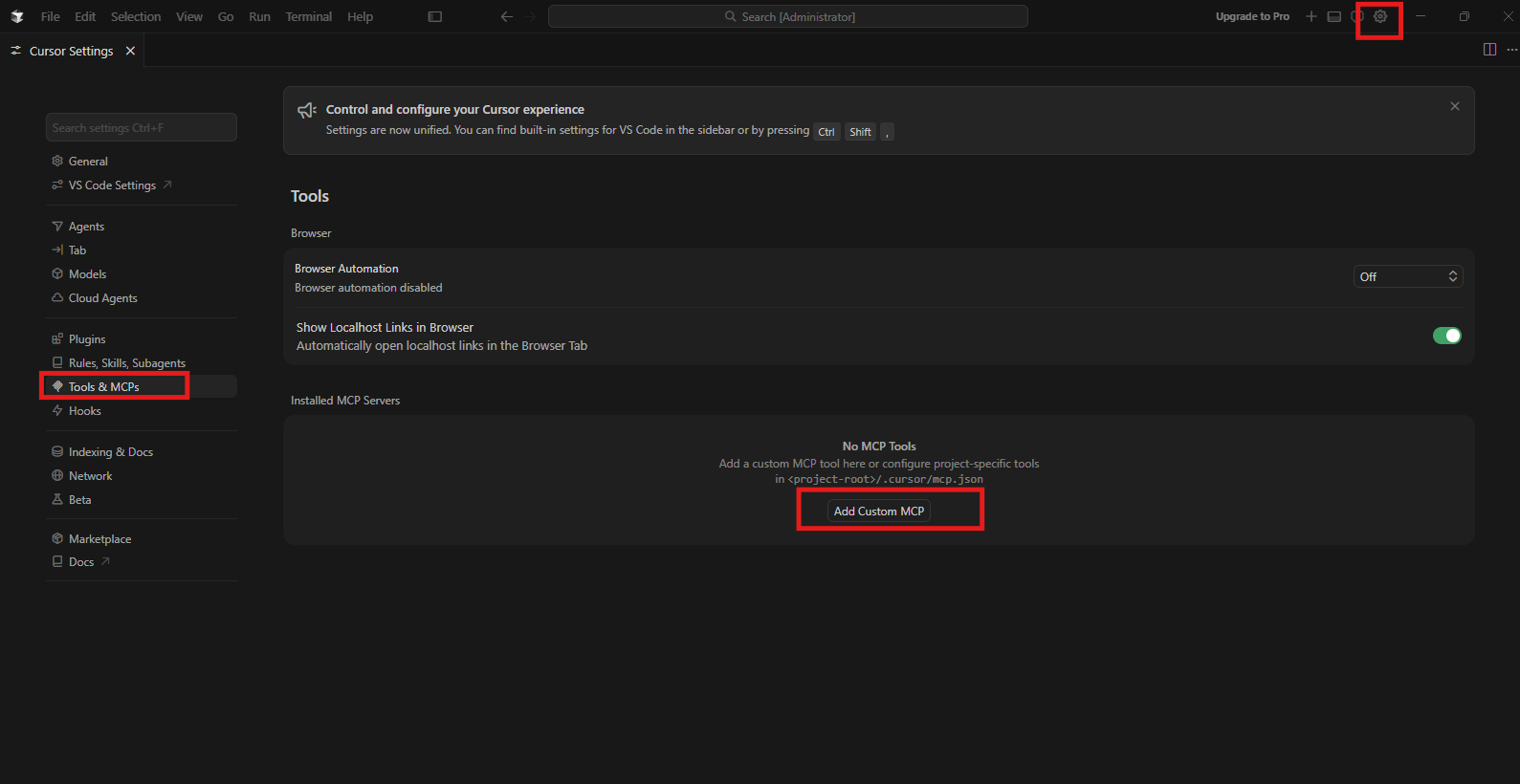Toggle the primary sidebar icon
Image resolution: width=1520 pixels, height=784 pixels.
(435, 16)
